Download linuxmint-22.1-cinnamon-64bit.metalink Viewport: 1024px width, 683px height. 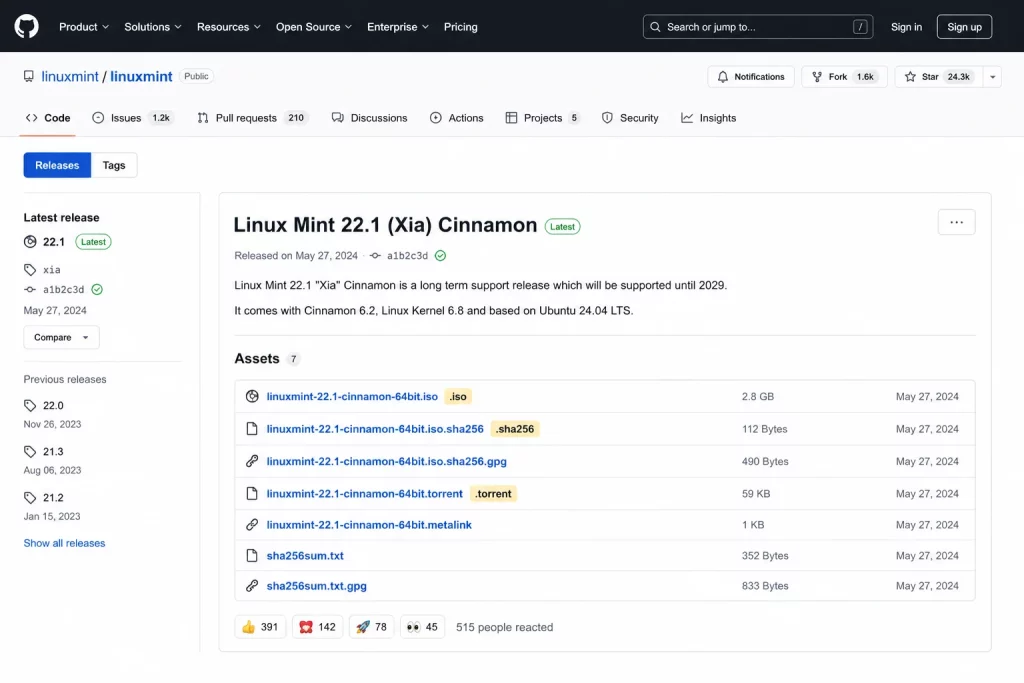tap(369, 524)
